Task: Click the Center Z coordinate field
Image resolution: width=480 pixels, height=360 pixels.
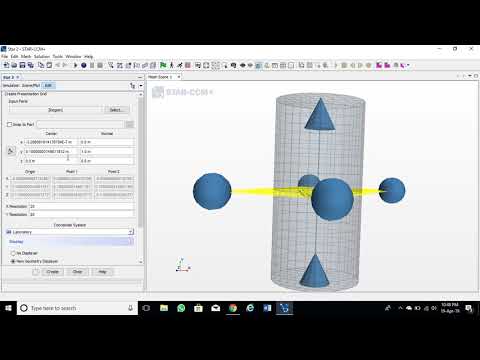Action: coord(51,161)
